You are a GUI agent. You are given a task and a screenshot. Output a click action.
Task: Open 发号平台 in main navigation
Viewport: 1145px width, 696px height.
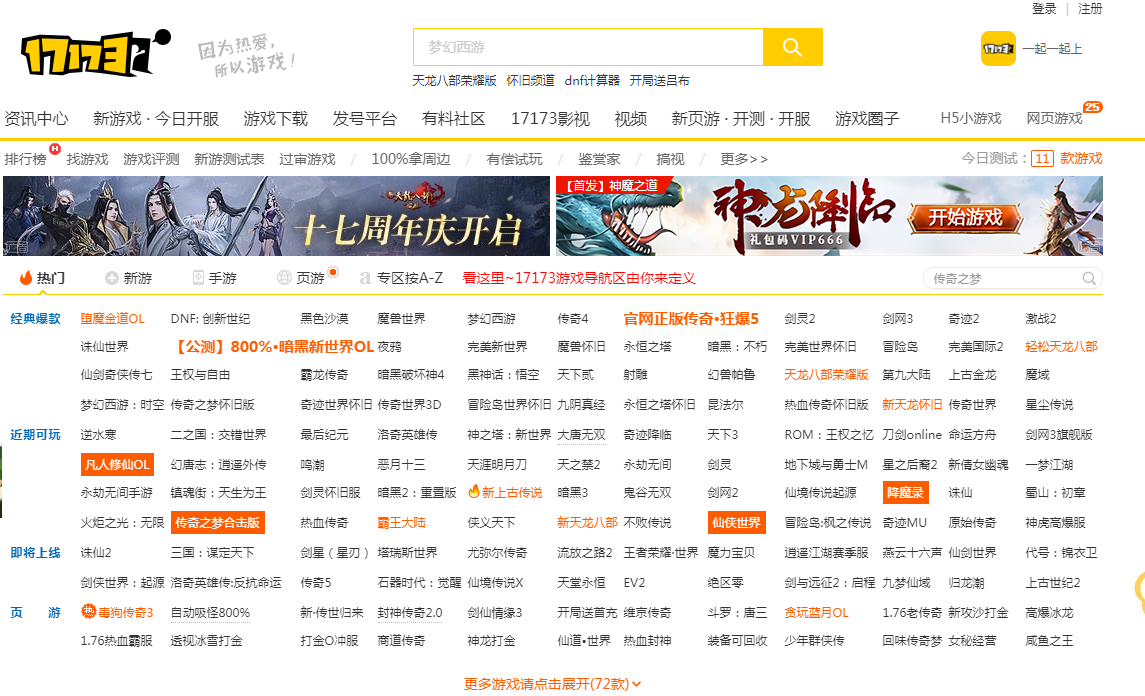(364, 118)
